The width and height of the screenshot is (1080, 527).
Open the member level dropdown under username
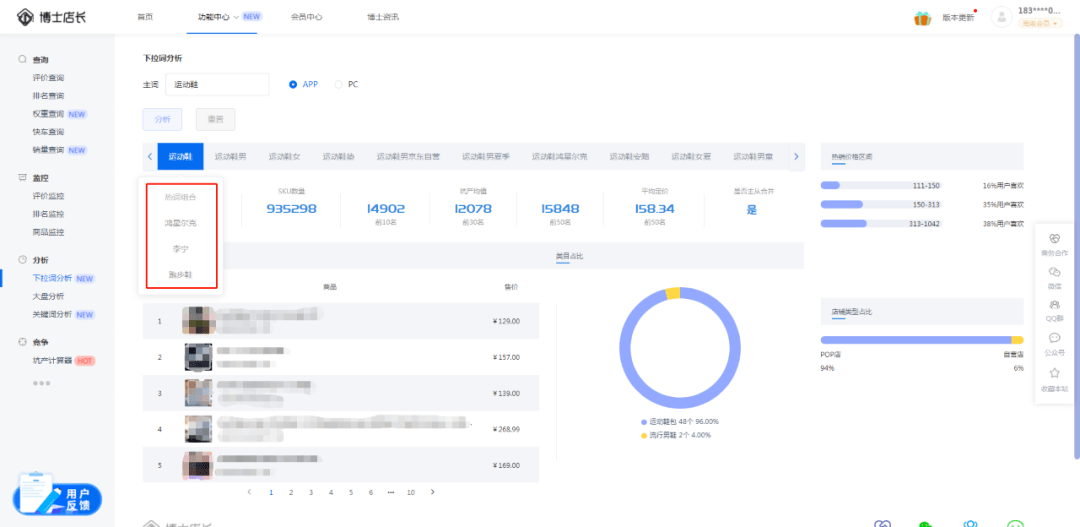[1040, 23]
